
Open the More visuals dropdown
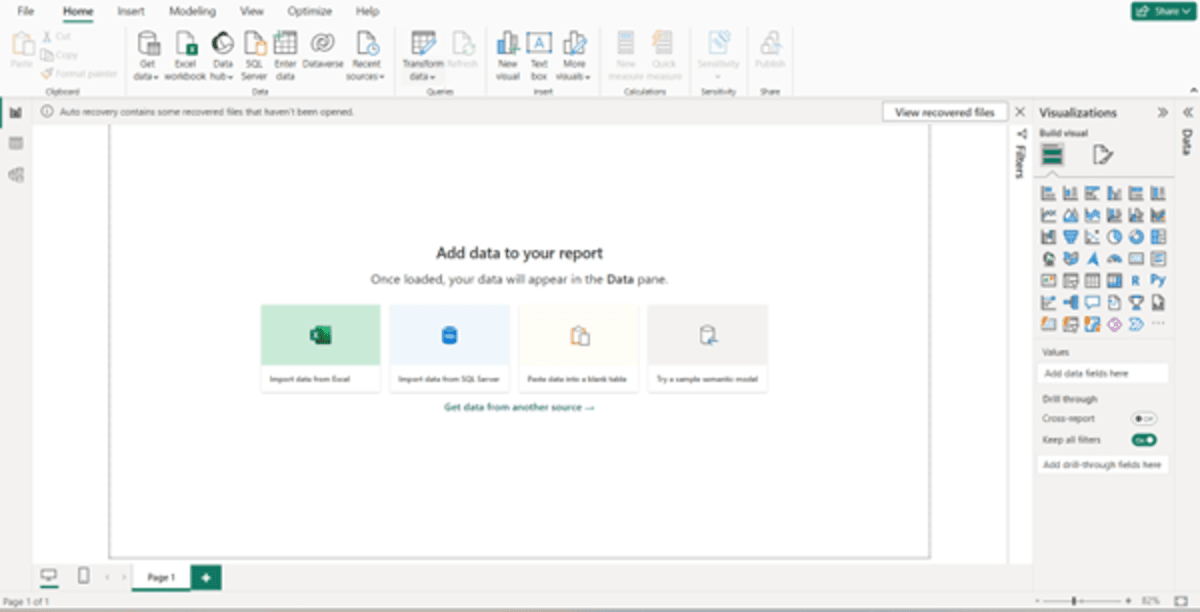click(573, 55)
